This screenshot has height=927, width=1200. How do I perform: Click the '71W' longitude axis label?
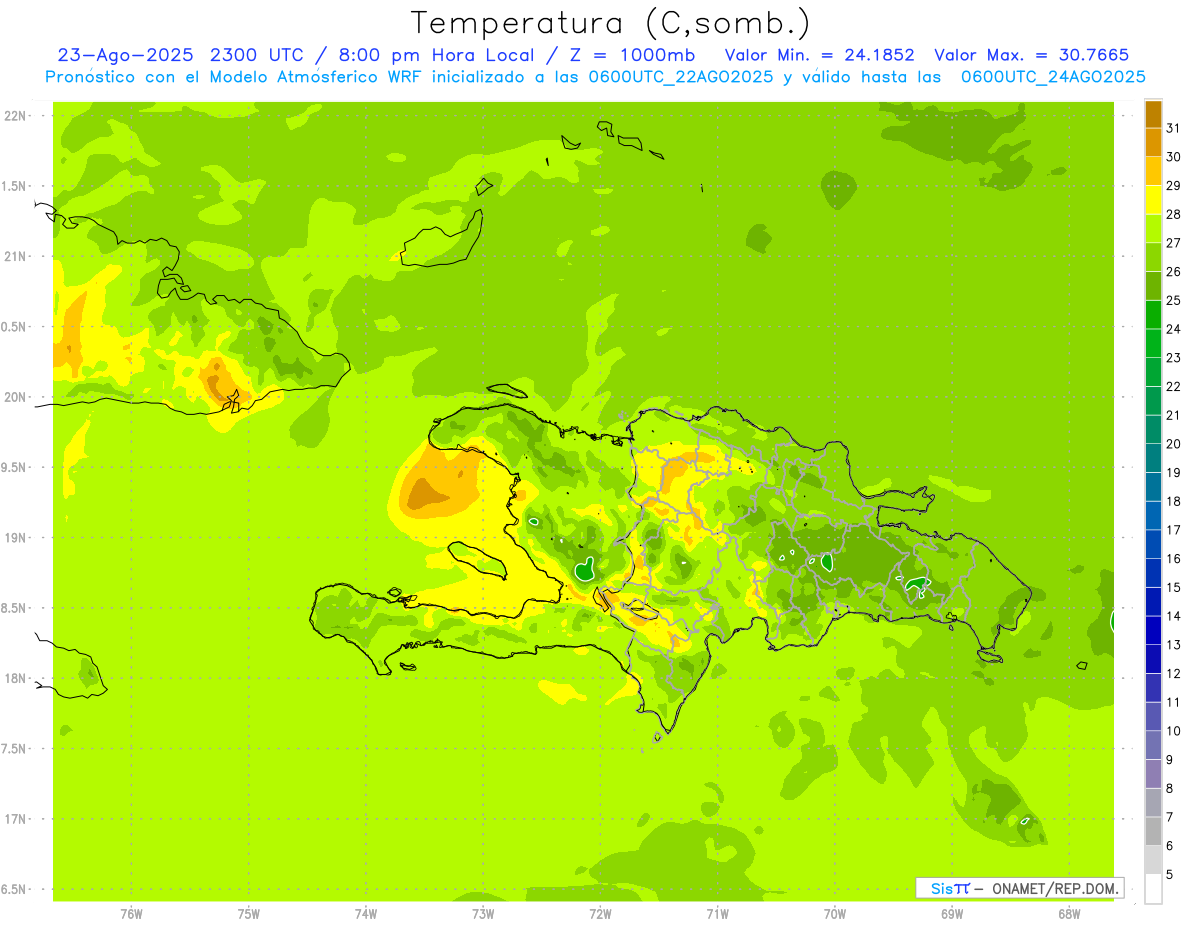point(717,914)
